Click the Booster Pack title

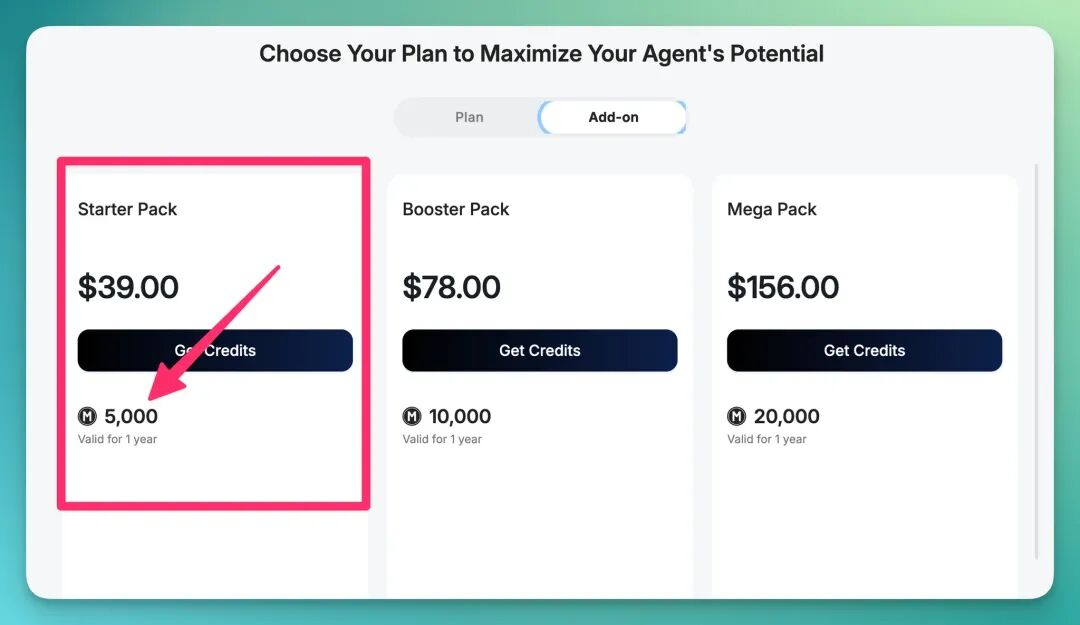456,209
